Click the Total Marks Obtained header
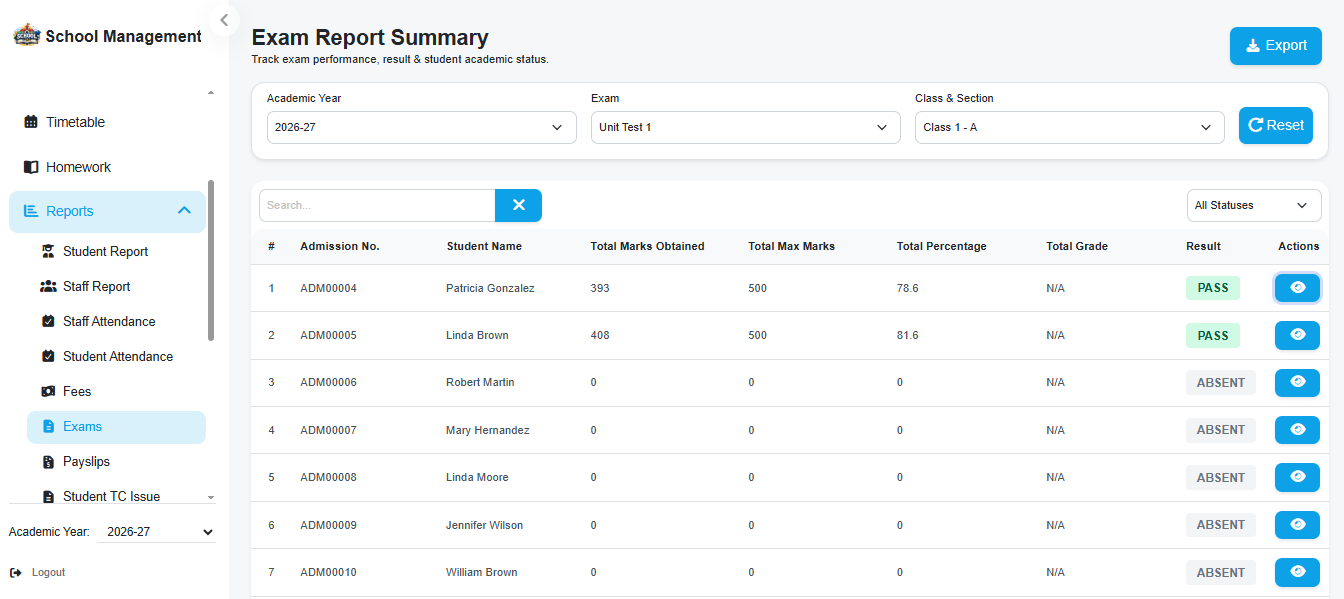Screen dimensions: 1344x599 [x=647, y=246]
